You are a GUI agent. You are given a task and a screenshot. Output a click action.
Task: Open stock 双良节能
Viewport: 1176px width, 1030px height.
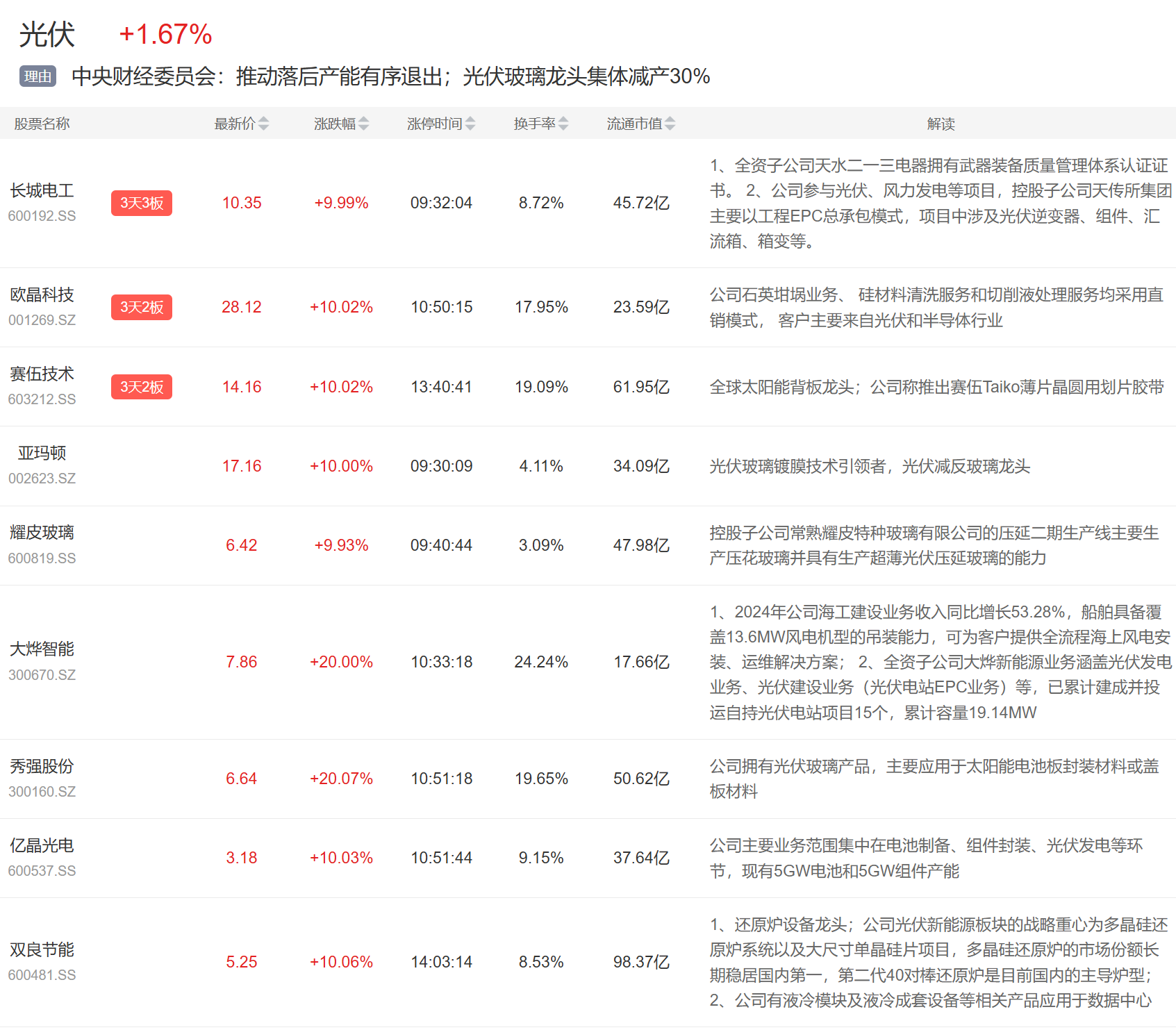click(42, 949)
